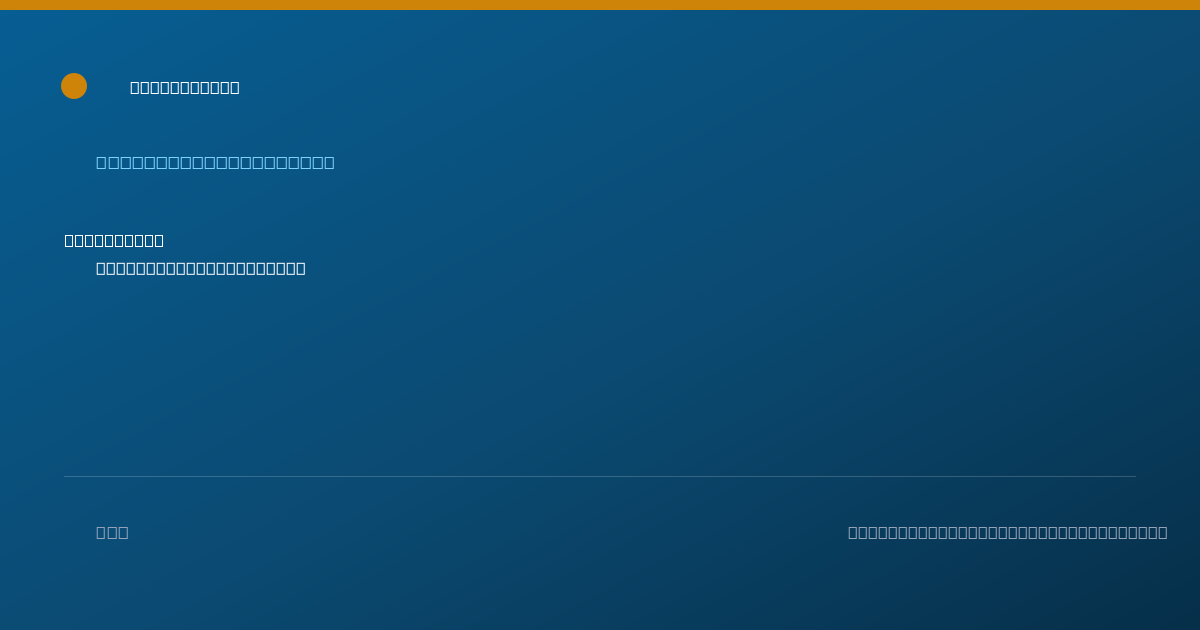Click the orange bar along the top edge
The width and height of the screenshot is (1200, 630).
(x=600, y=5)
